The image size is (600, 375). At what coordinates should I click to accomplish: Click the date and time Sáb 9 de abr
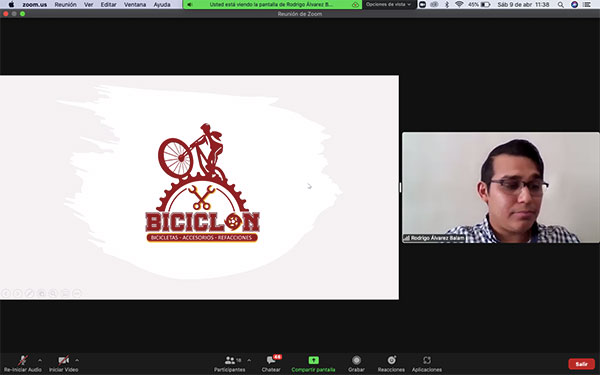(x=523, y=5)
